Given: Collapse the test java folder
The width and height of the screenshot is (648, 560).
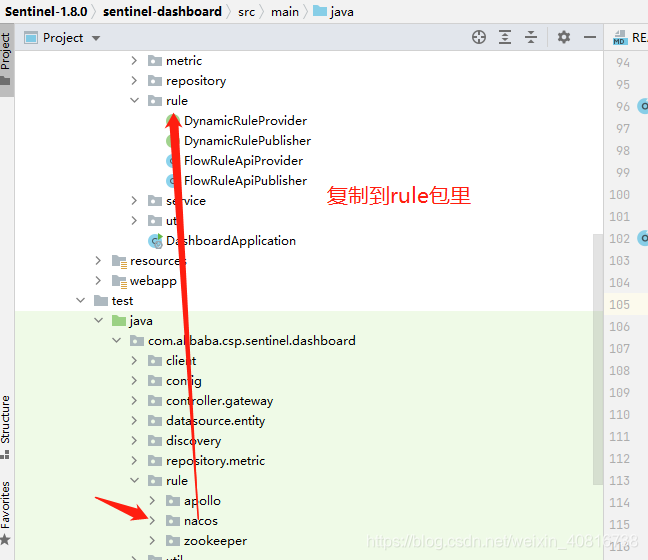Looking at the screenshot, I should pyautogui.click(x=98, y=320).
